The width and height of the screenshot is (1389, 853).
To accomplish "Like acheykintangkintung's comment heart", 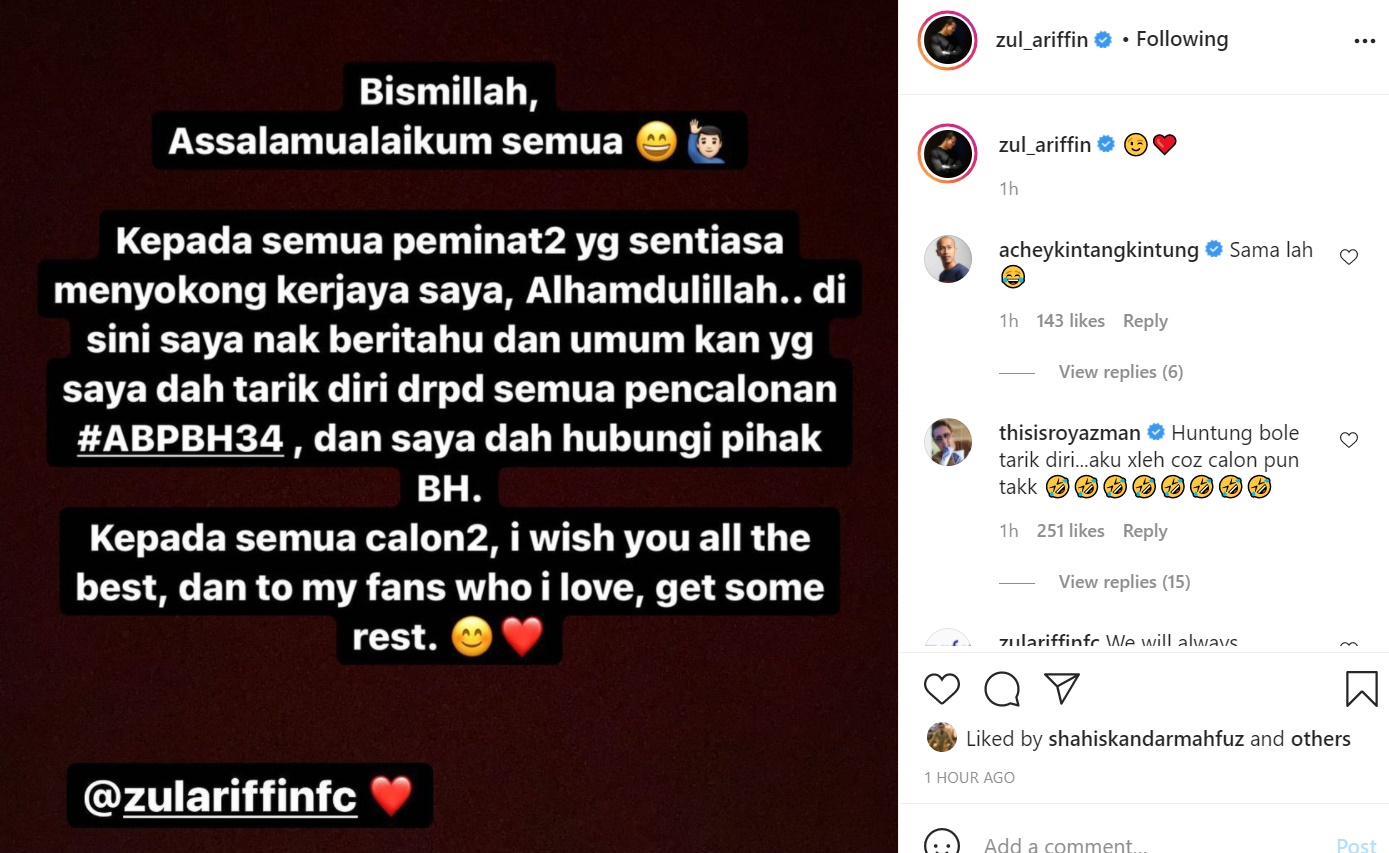I will (x=1349, y=257).
